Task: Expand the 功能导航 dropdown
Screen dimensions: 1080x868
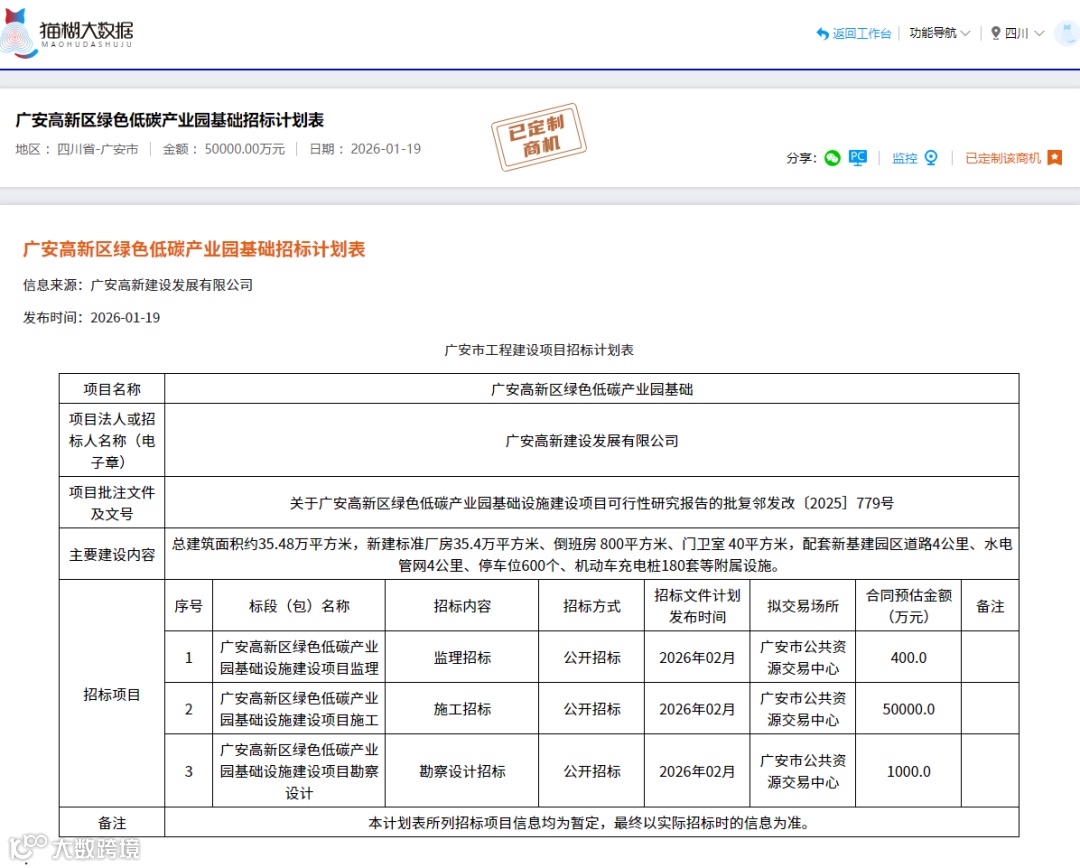Action: pyautogui.click(x=939, y=33)
